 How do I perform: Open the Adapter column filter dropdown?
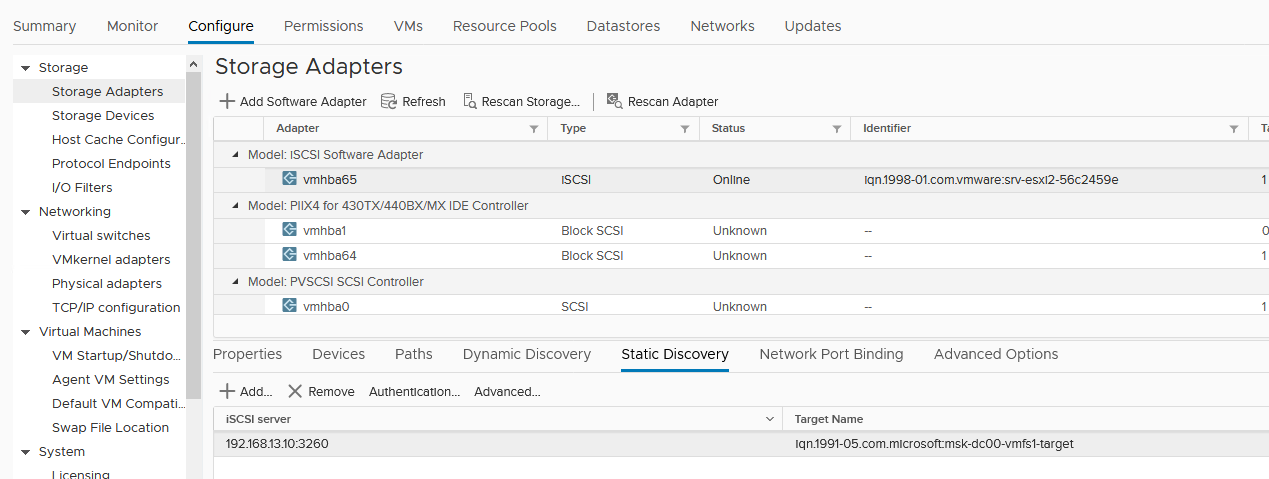533,129
